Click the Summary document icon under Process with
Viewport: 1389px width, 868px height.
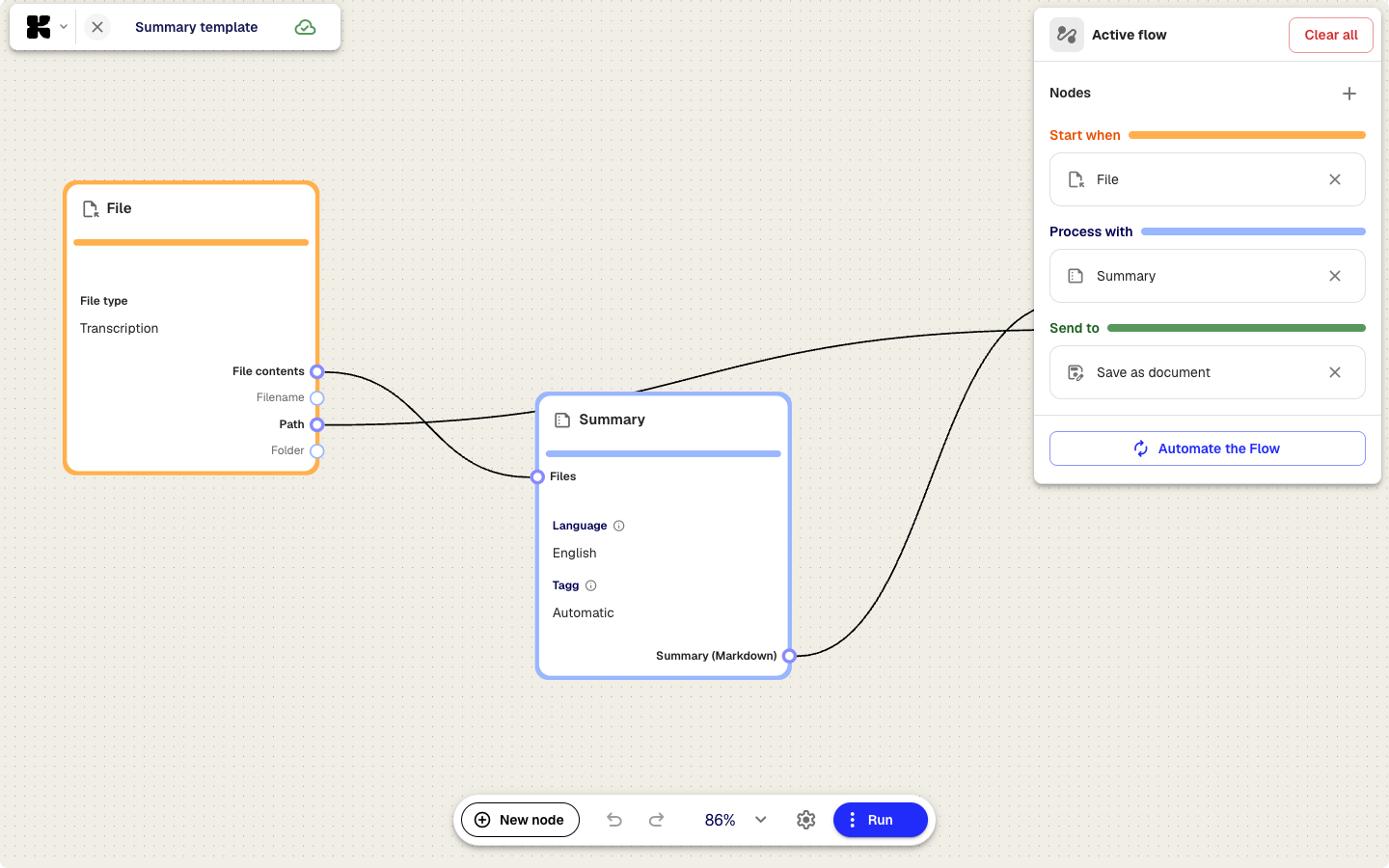(1076, 276)
